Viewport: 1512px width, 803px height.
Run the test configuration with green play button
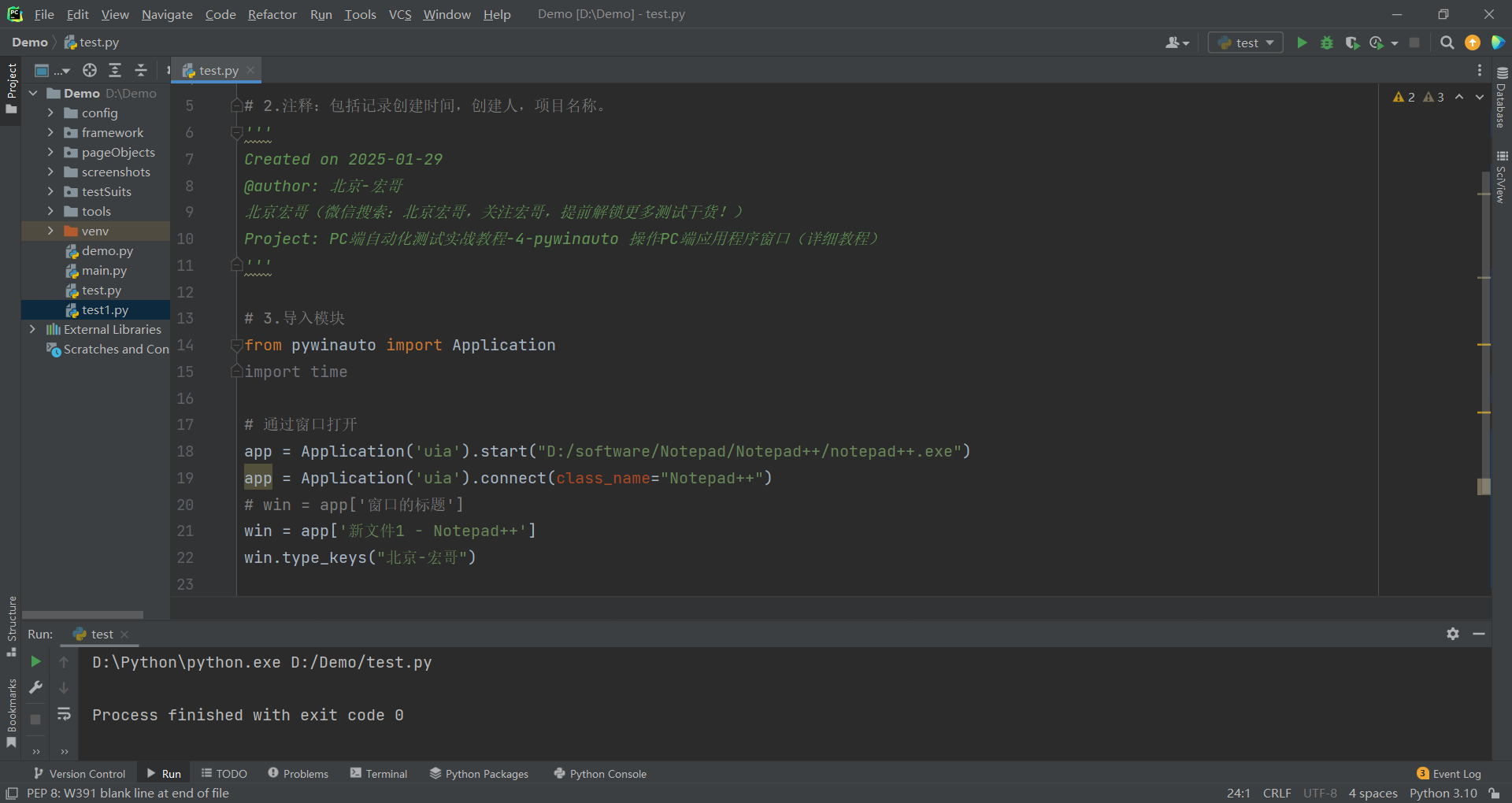pos(1302,43)
